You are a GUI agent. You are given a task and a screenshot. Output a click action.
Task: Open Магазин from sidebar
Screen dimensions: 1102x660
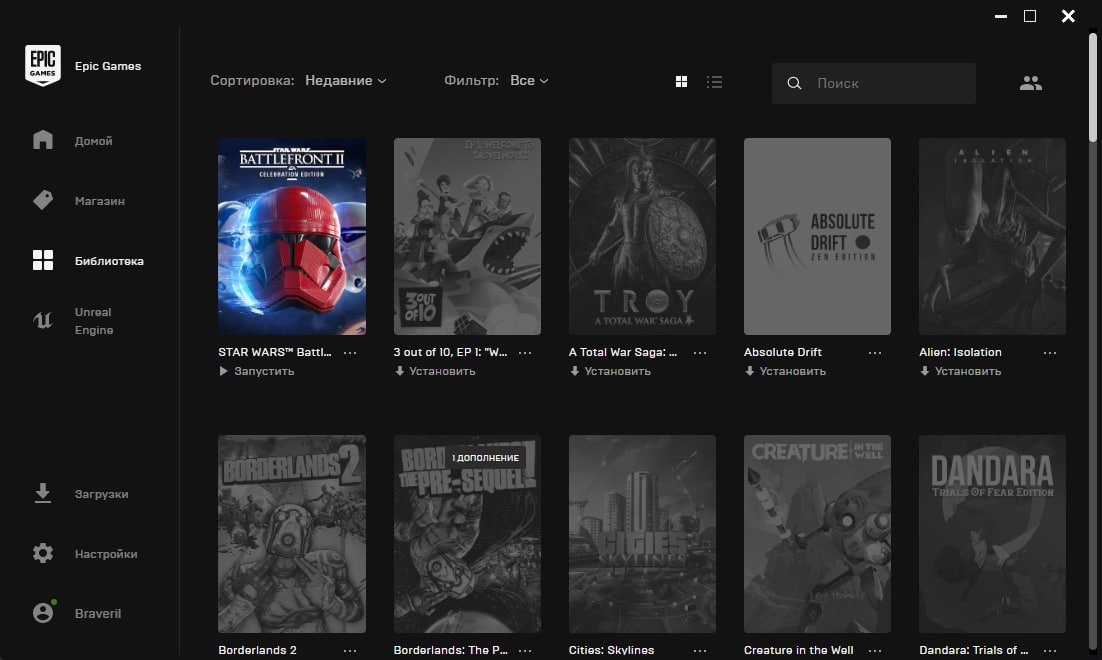(79, 200)
